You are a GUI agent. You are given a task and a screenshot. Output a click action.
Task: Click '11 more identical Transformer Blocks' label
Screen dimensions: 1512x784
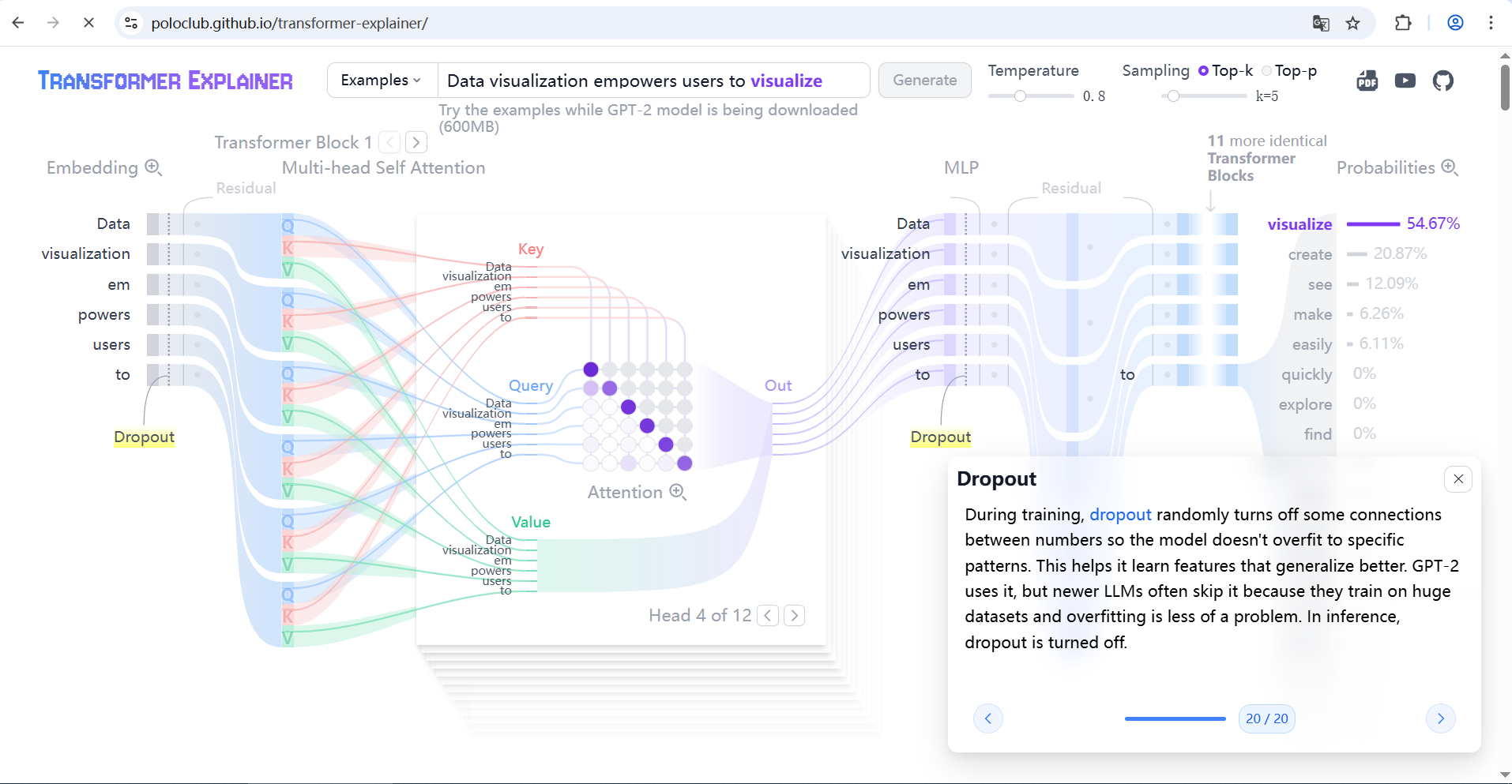point(1267,158)
